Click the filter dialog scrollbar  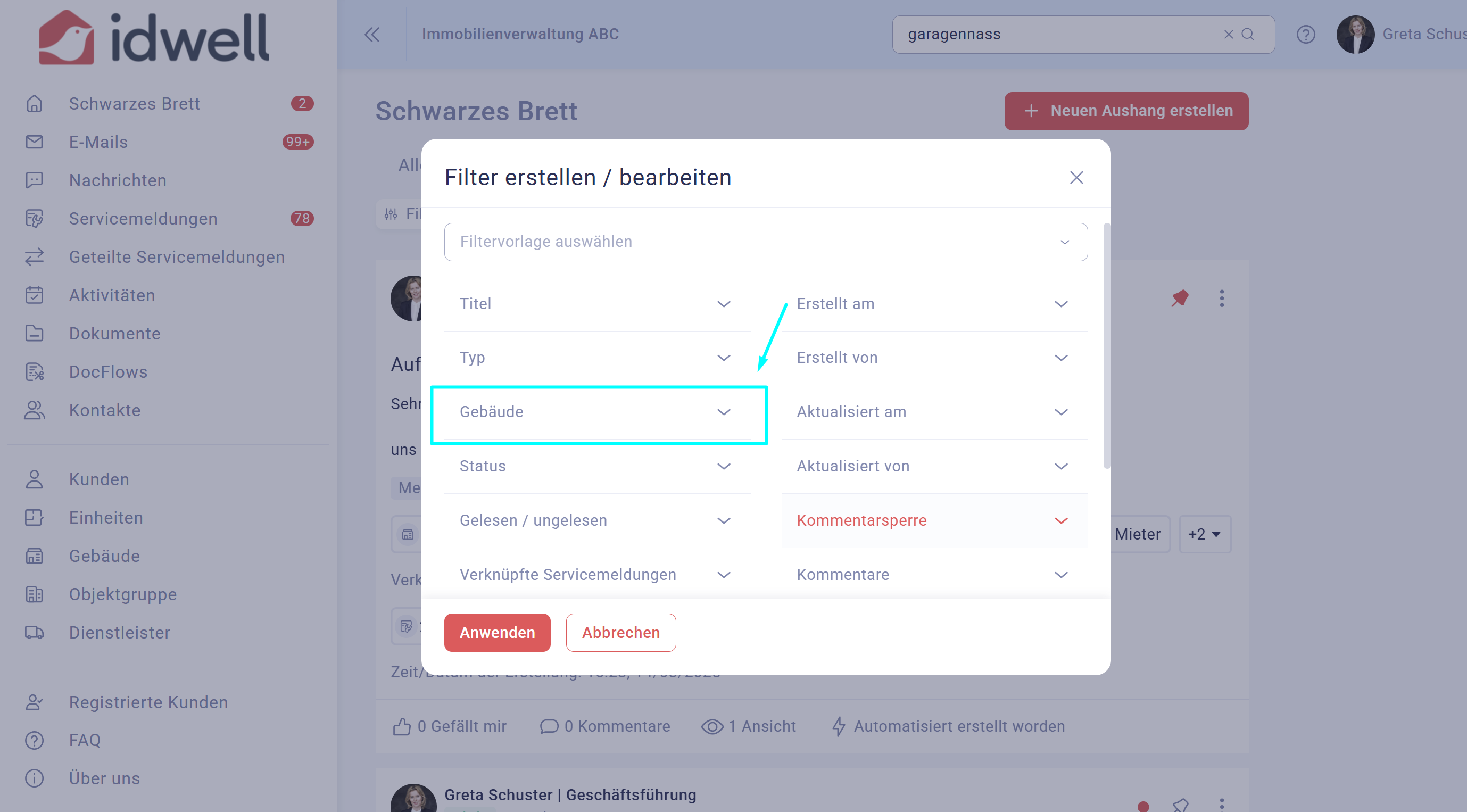click(x=1107, y=346)
